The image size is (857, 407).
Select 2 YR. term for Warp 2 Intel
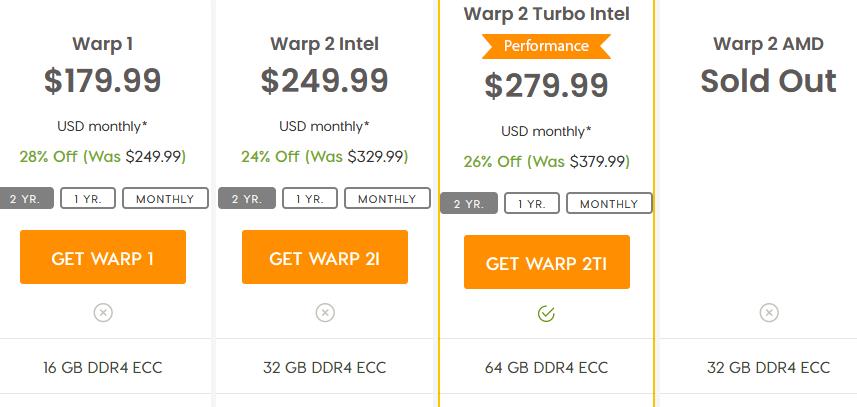point(247,198)
